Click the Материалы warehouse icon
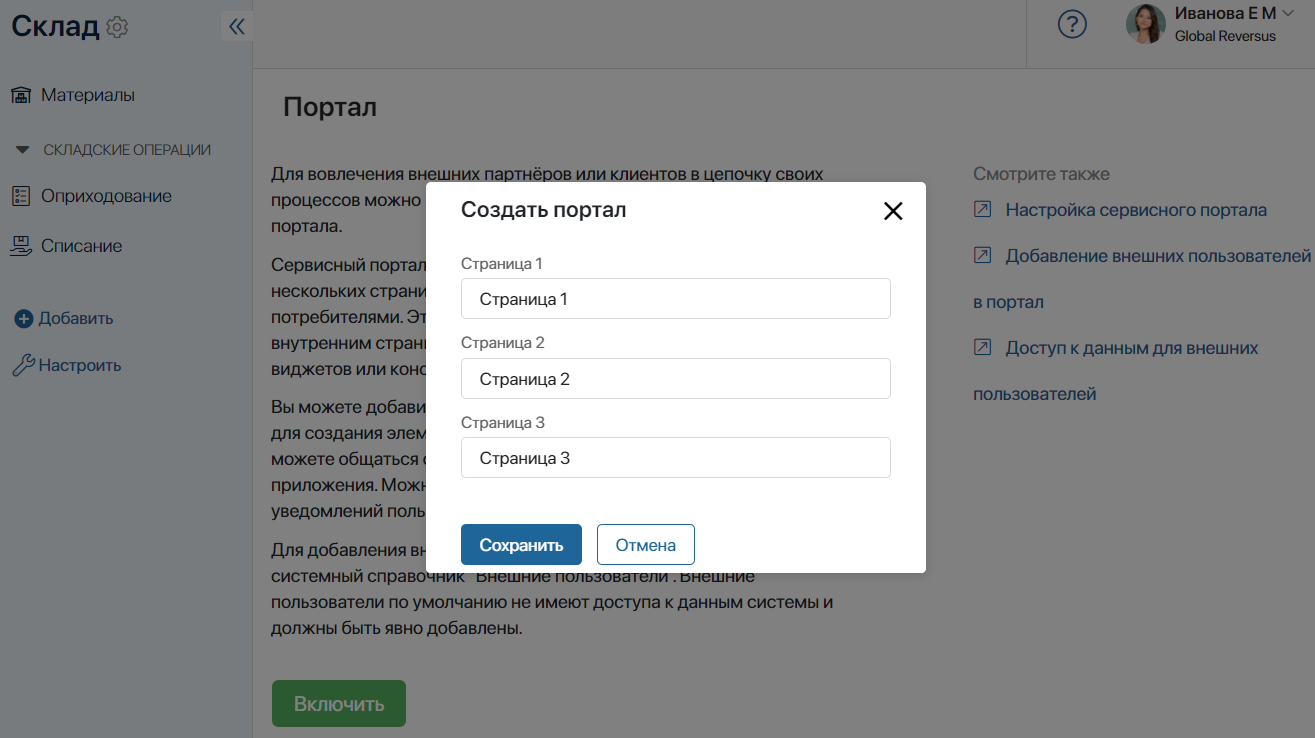The image size is (1315, 738). point(21,96)
